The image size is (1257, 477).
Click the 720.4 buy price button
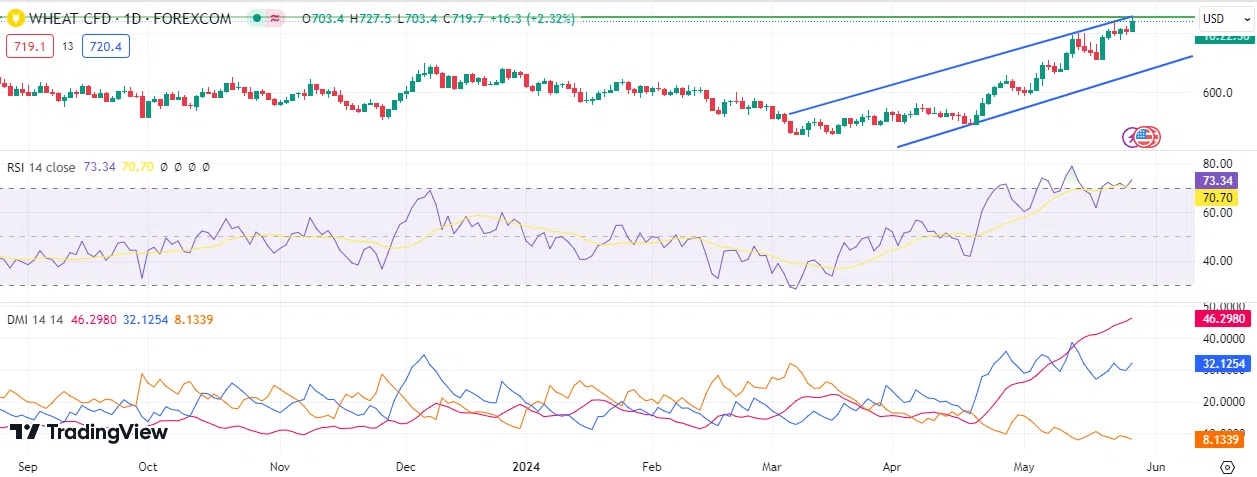pos(106,45)
